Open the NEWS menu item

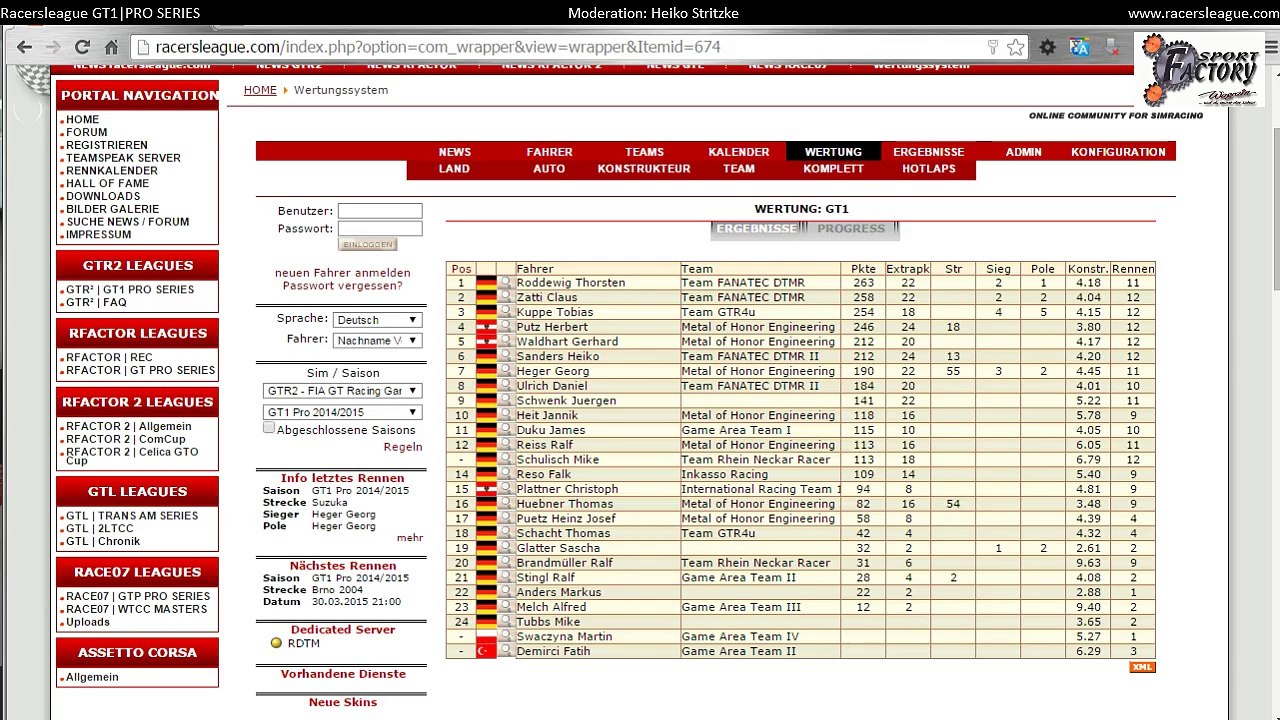point(454,152)
